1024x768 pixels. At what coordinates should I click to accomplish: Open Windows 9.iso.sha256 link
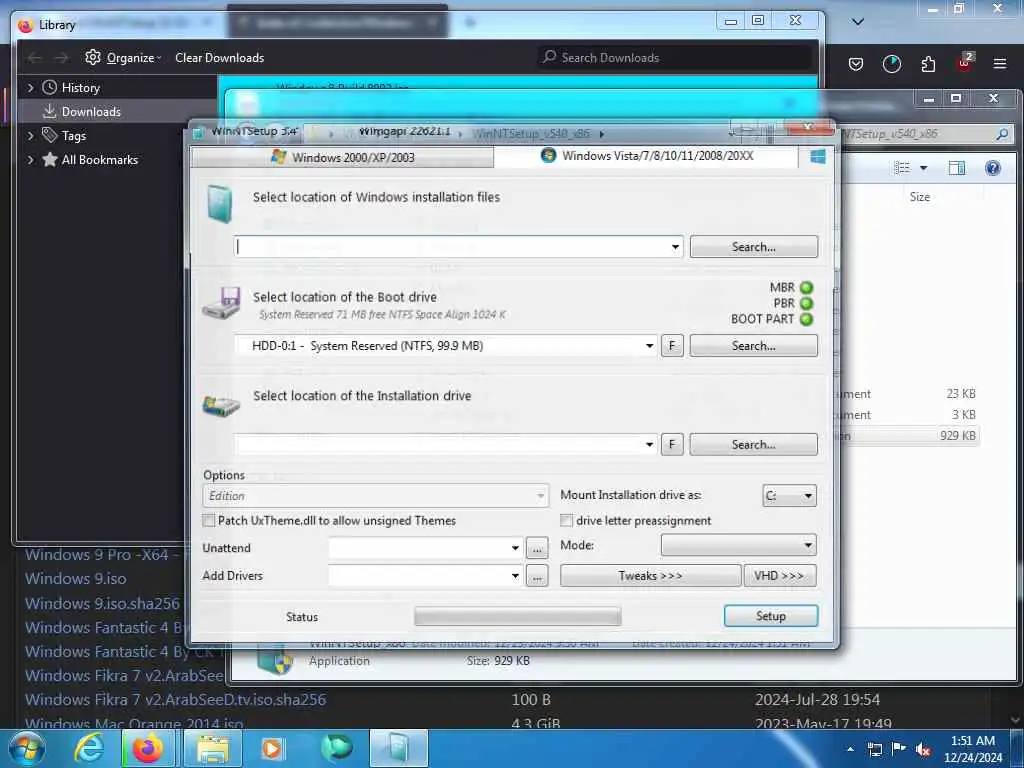(x=103, y=603)
